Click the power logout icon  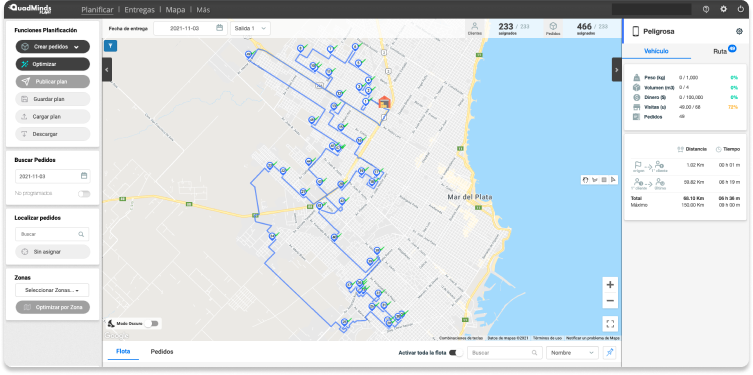point(741,9)
